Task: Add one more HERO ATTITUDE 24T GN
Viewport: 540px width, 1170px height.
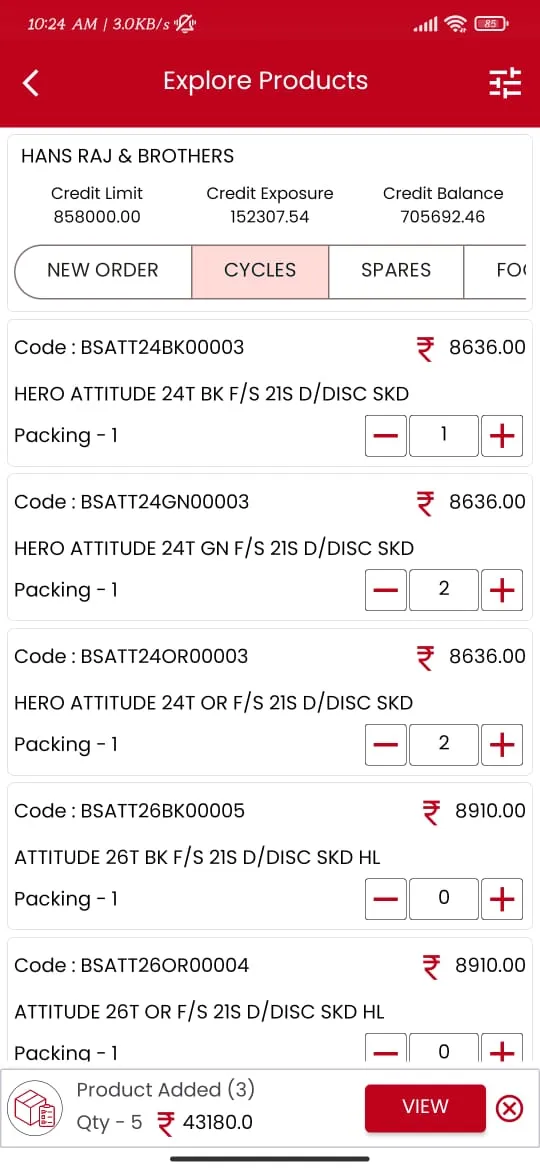Action: pos(502,590)
